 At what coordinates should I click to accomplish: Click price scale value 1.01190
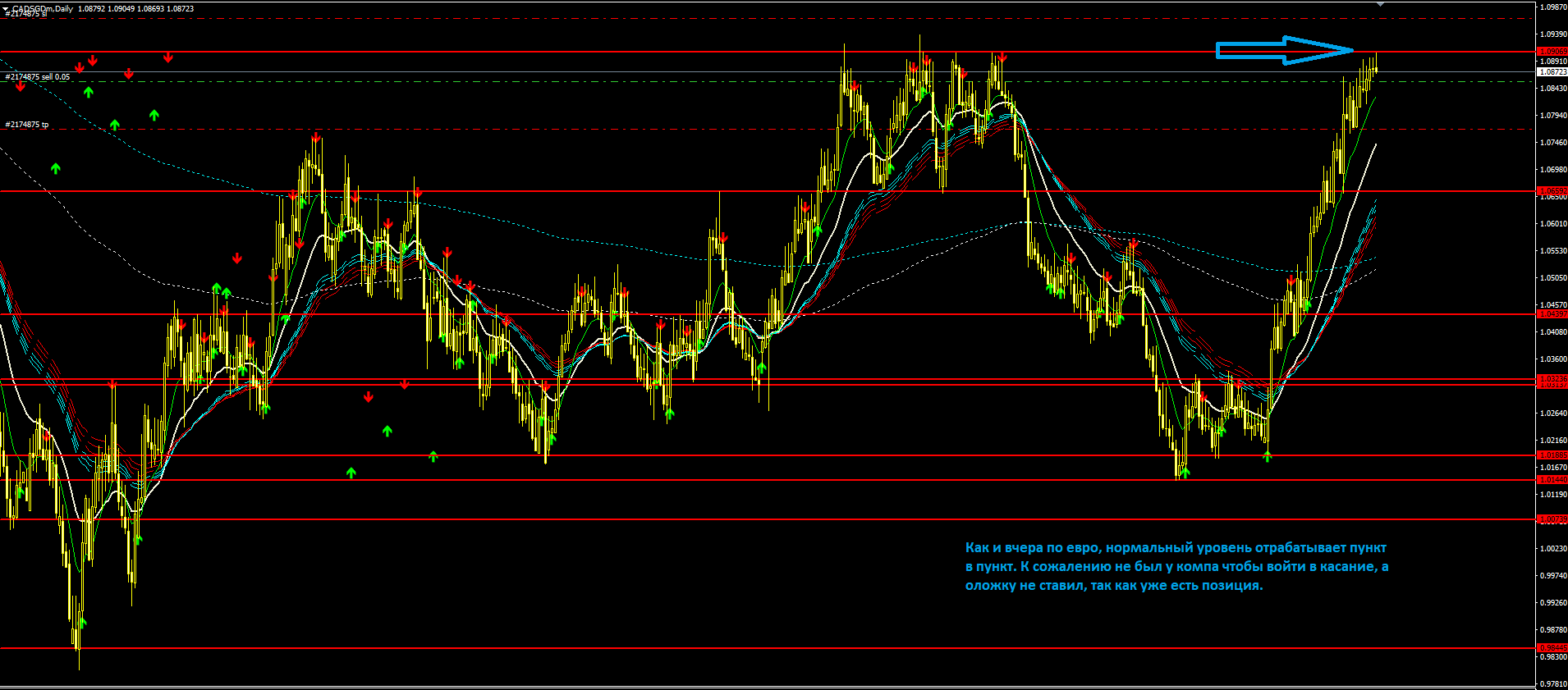coord(1552,495)
